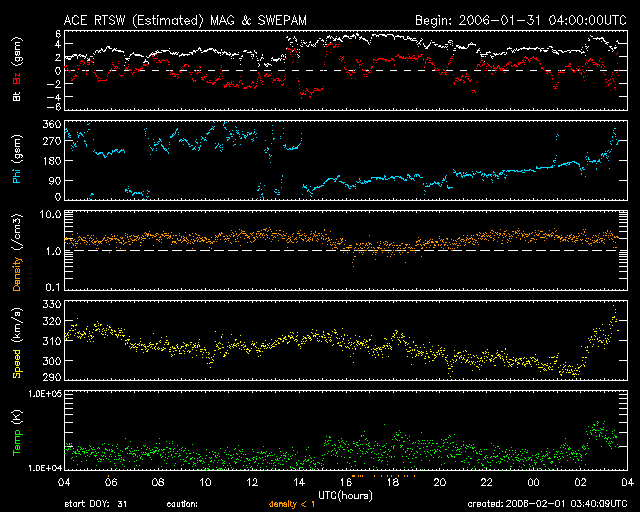This screenshot has height=512, width=640.
Task: Click the '290' tick on the Speed axis
Action: click(52, 377)
